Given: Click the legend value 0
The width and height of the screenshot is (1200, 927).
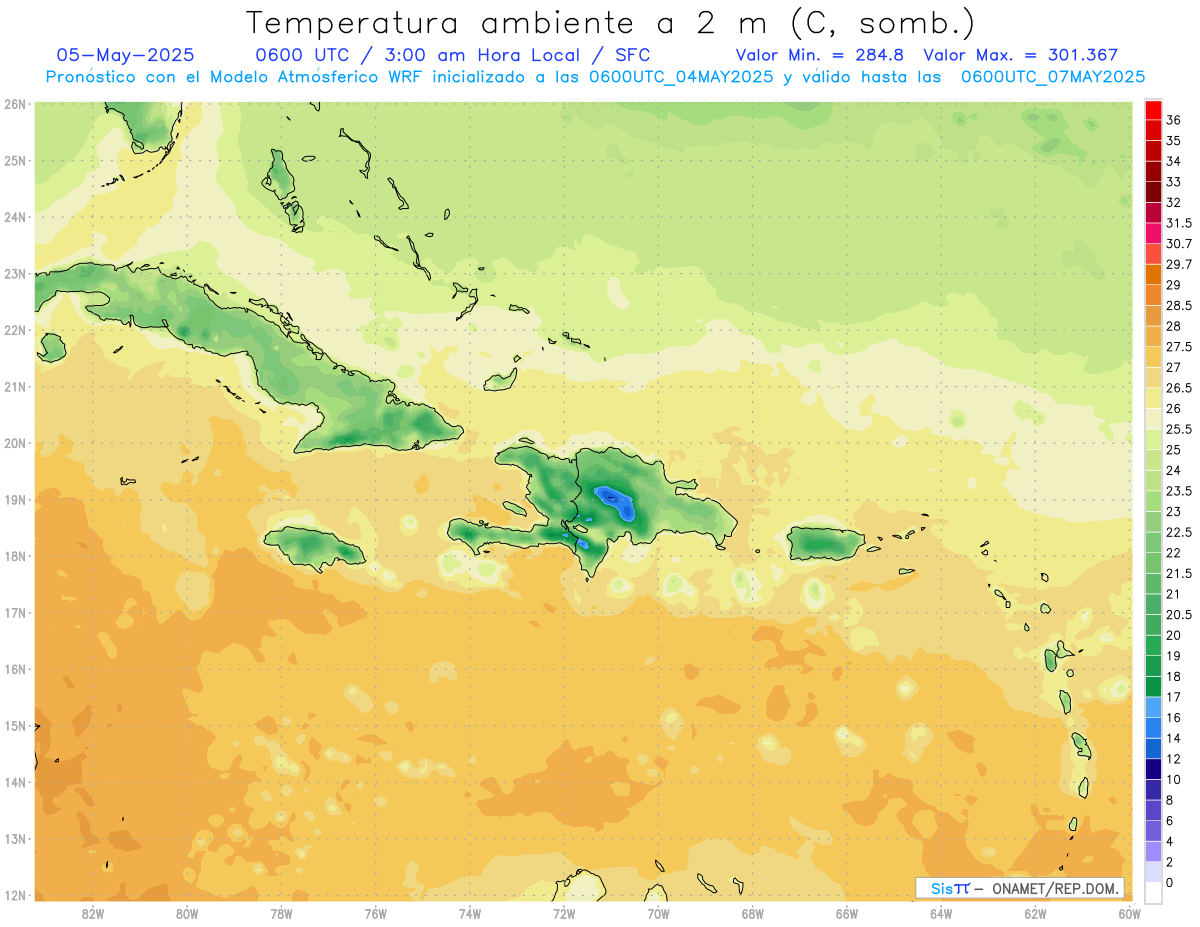Looking at the screenshot, I should tap(1170, 882).
